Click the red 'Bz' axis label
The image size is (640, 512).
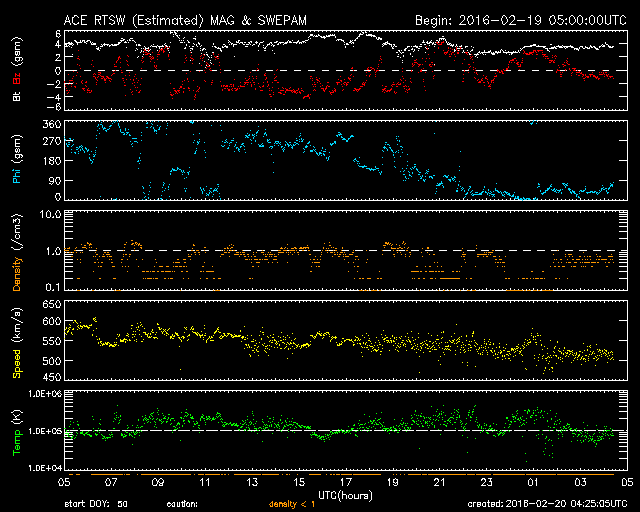(17, 79)
